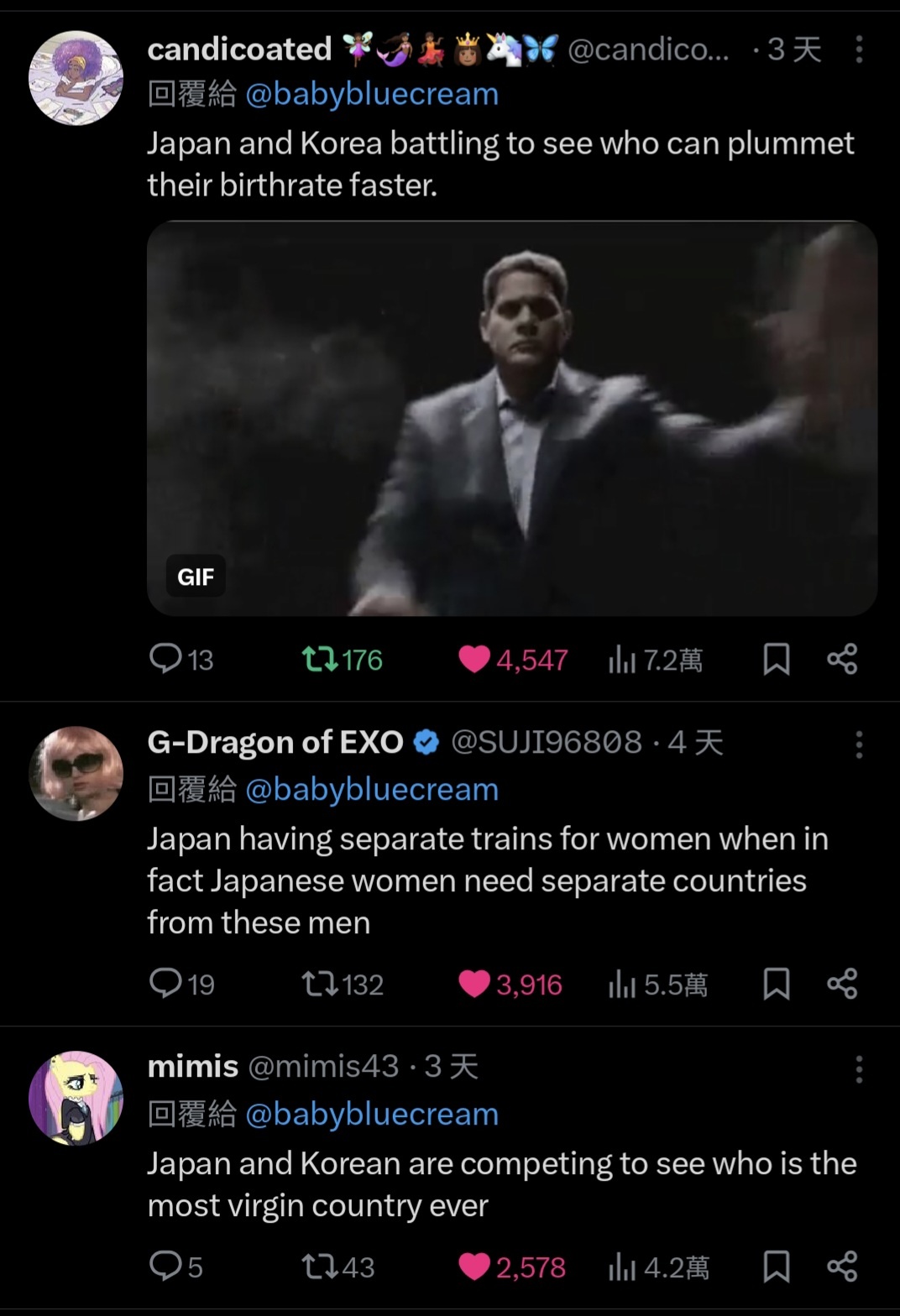Share candicoated's tweet
This screenshot has height=1316, width=900.
(842, 659)
